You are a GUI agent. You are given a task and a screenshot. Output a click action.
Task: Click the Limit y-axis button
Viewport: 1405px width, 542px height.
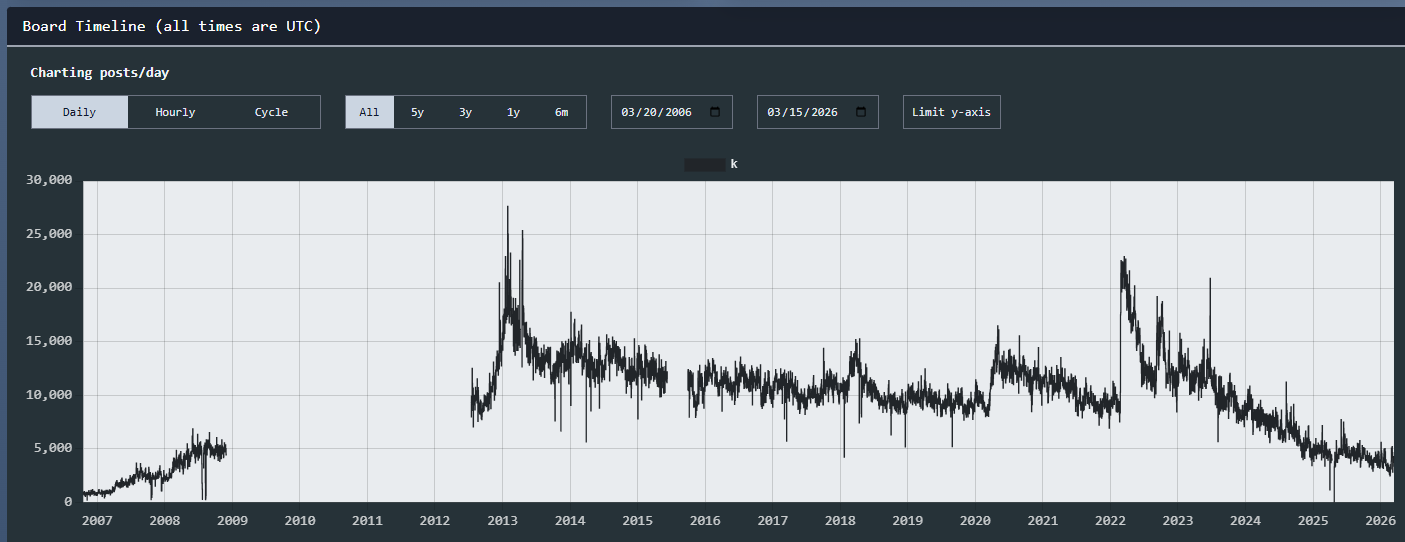click(x=952, y=112)
